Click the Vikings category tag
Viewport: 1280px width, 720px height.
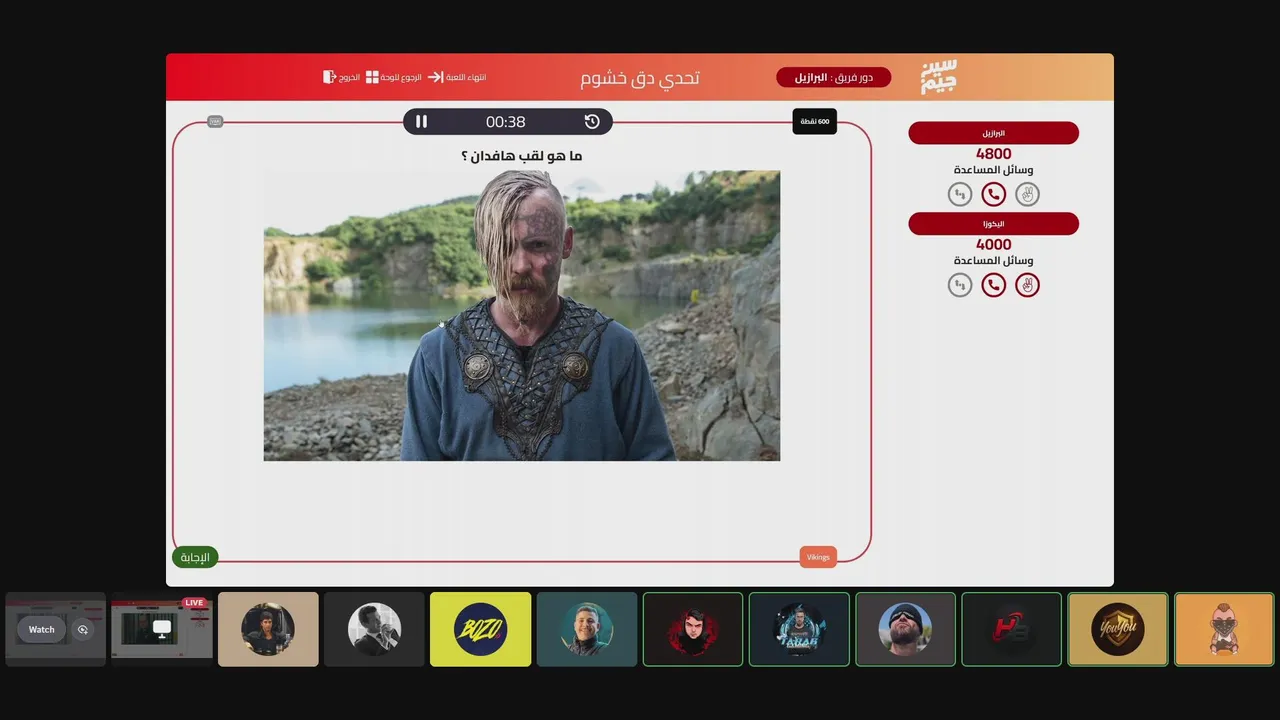(818, 557)
